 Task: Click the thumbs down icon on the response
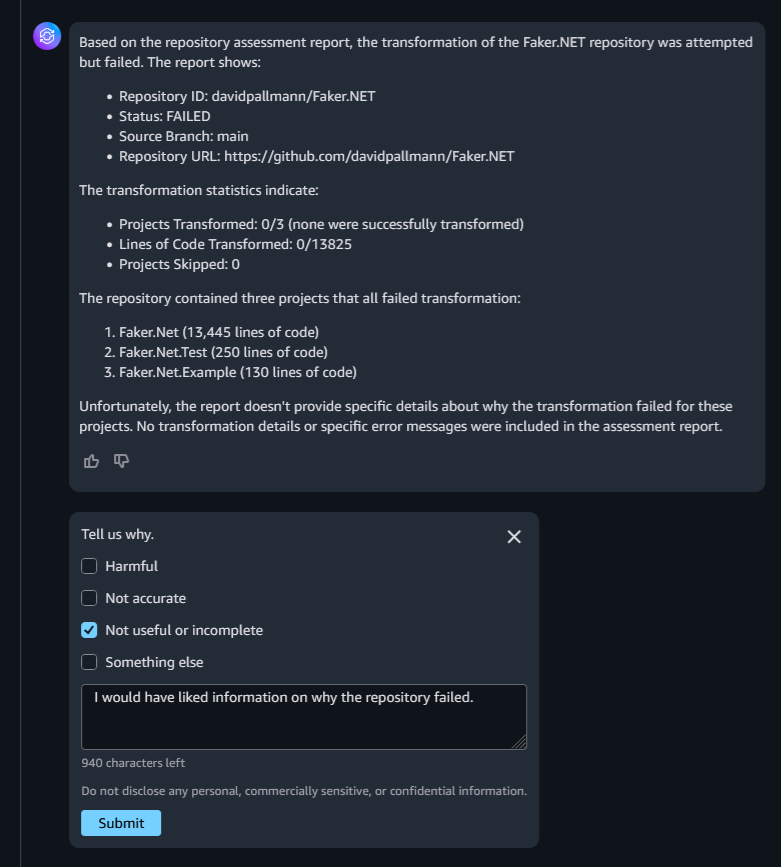120,461
